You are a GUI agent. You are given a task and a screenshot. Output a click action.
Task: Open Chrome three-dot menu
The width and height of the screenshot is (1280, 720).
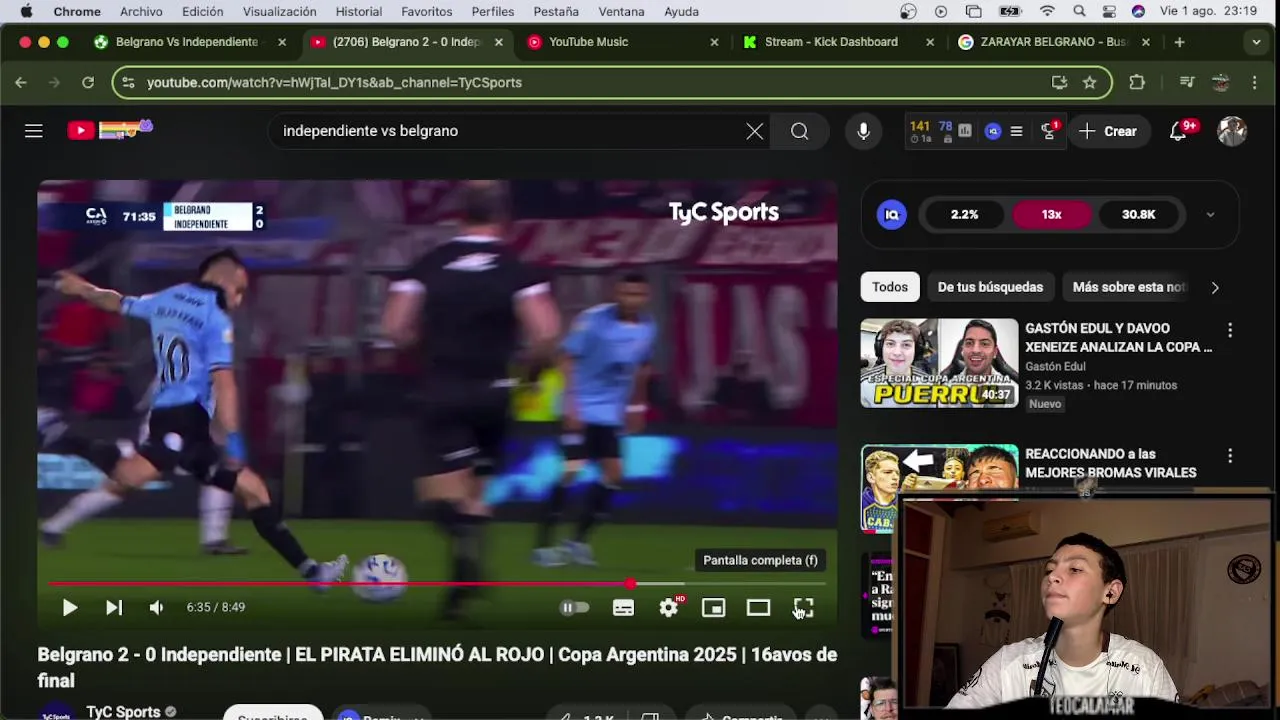click(x=1255, y=82)
